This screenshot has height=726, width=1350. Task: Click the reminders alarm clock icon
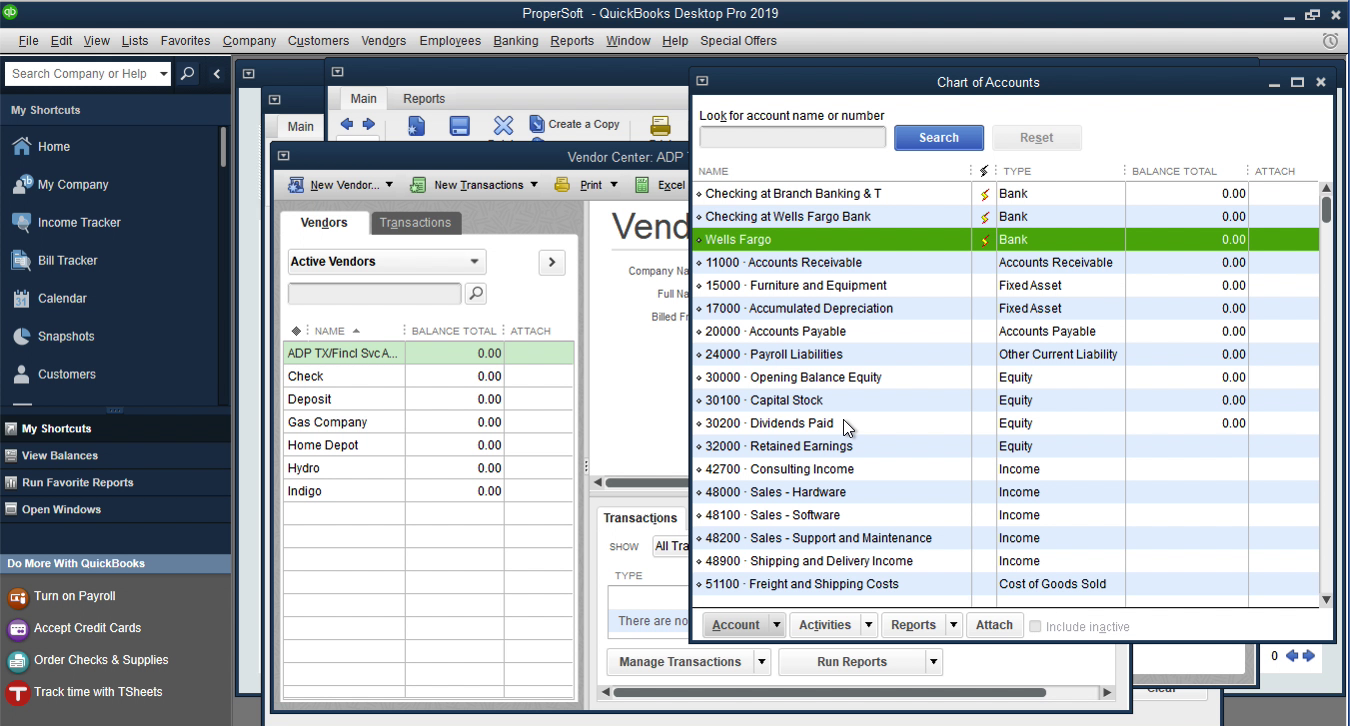pos(1330,41)
